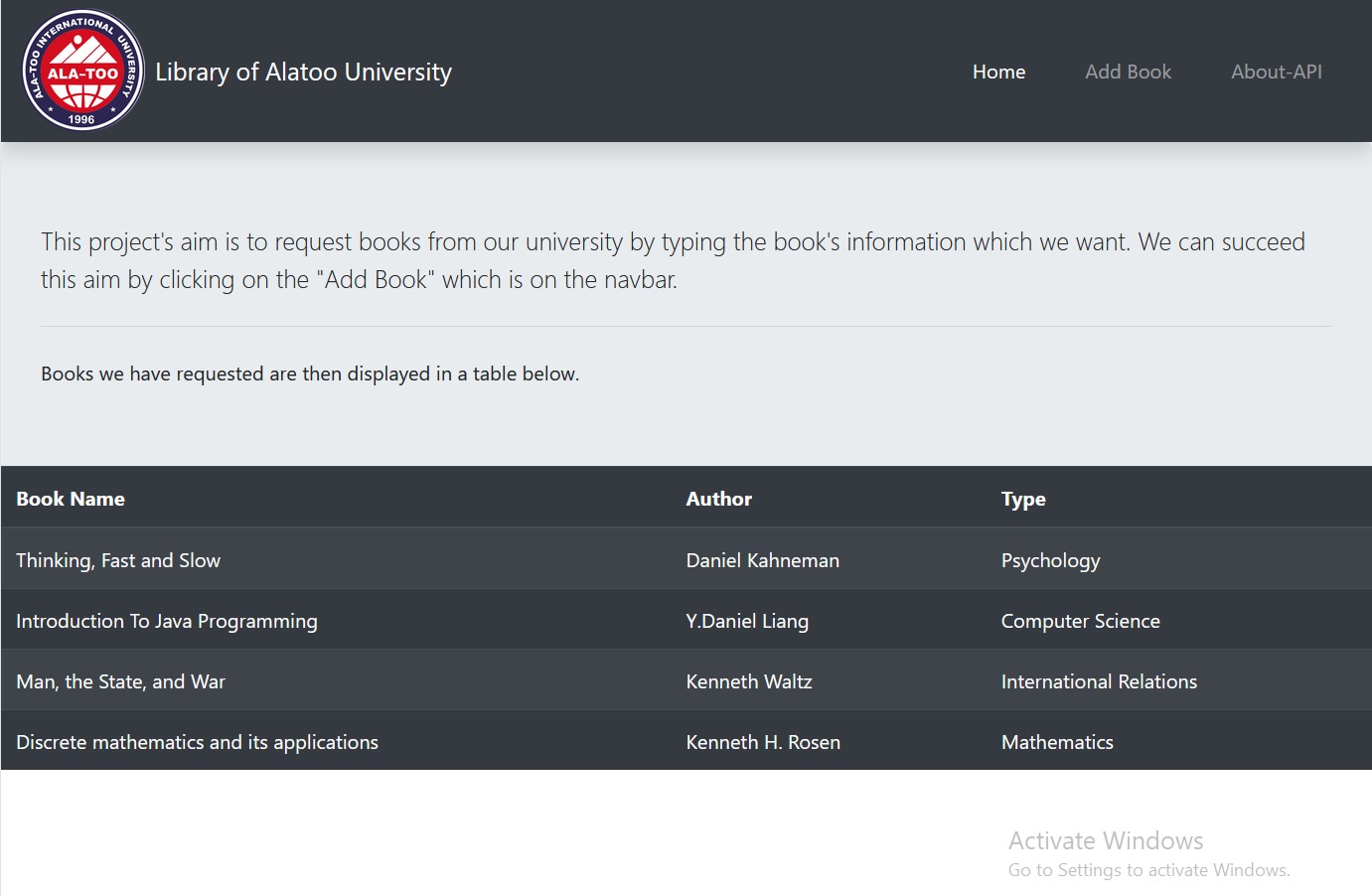The width and height of the screenshot is (1372, 896).
Task: Click author Kenneth Waltz
Action: tap(749, 681)
